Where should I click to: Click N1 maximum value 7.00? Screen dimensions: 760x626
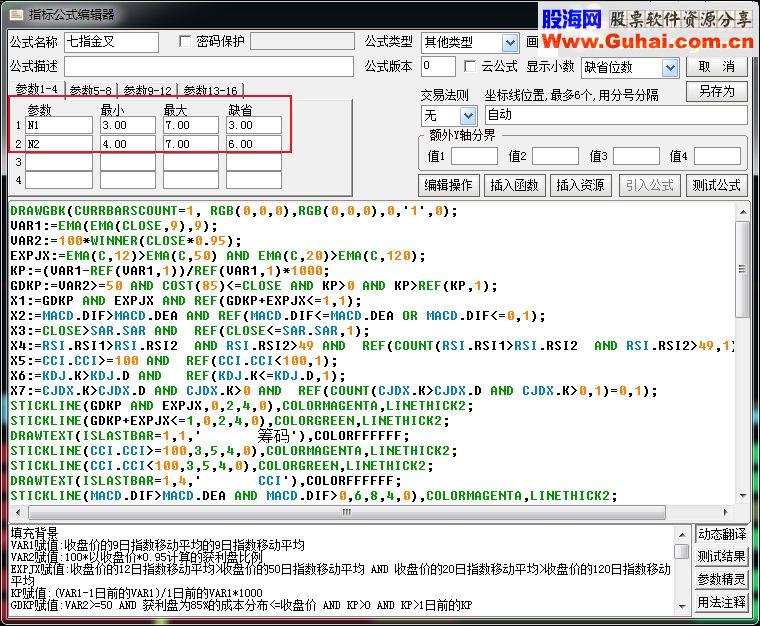pos(190,125)
